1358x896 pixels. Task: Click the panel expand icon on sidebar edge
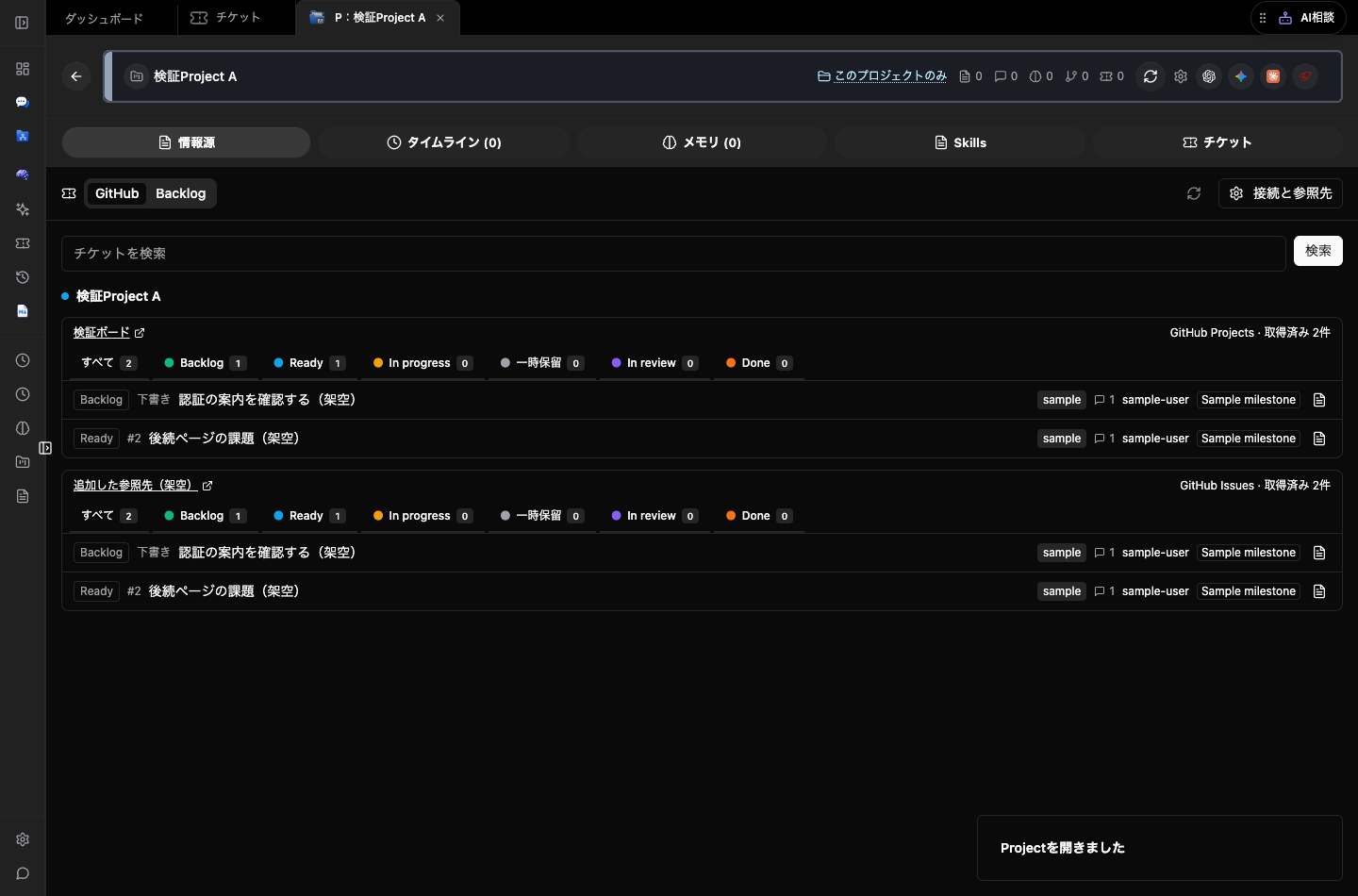(45, 448)
